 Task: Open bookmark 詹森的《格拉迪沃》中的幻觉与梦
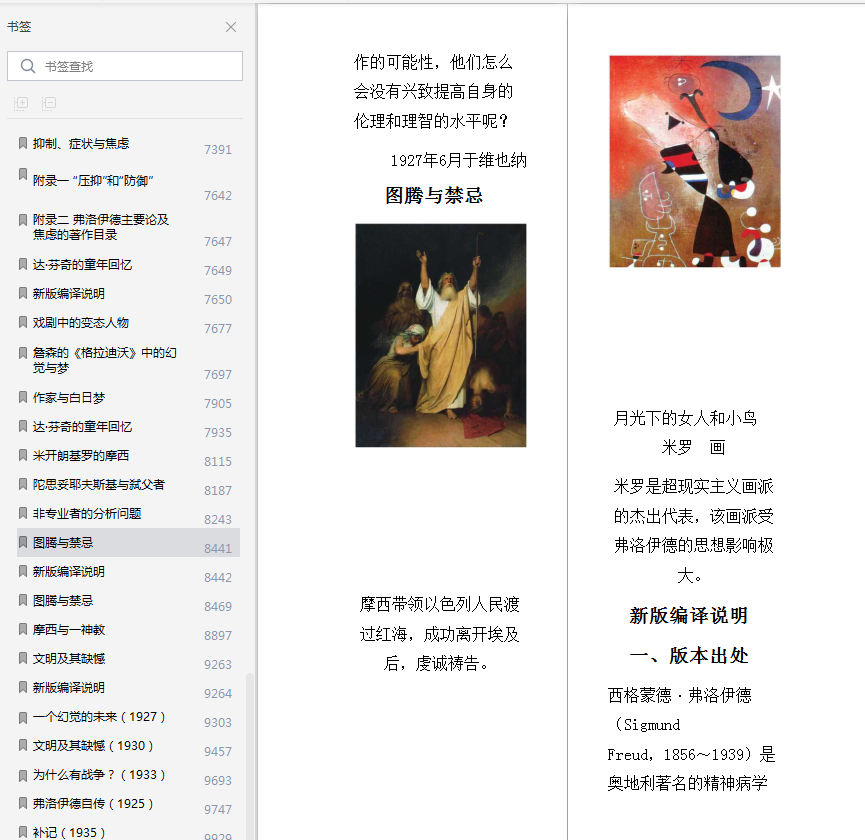pos(104,360)
